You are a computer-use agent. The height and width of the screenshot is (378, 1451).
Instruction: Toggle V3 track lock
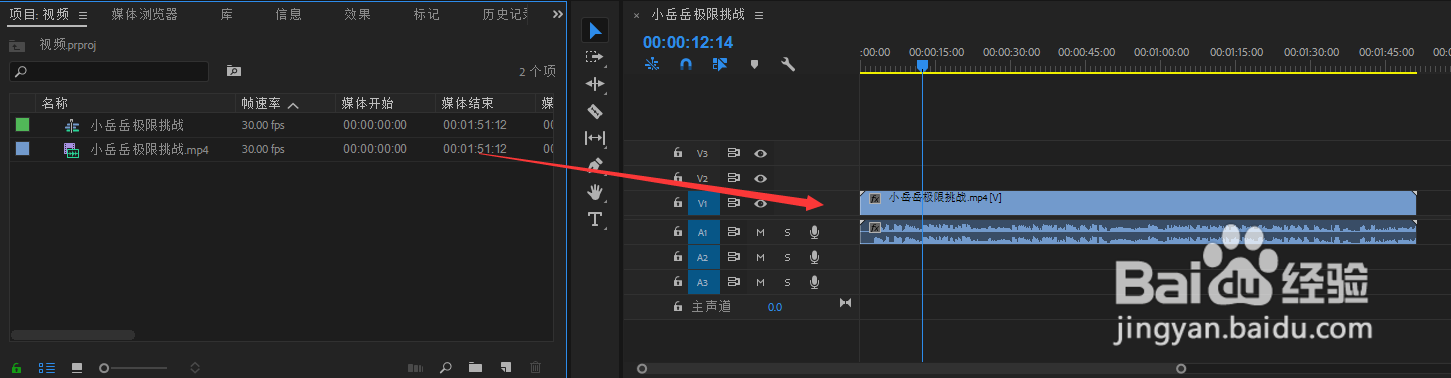[677, 153]
